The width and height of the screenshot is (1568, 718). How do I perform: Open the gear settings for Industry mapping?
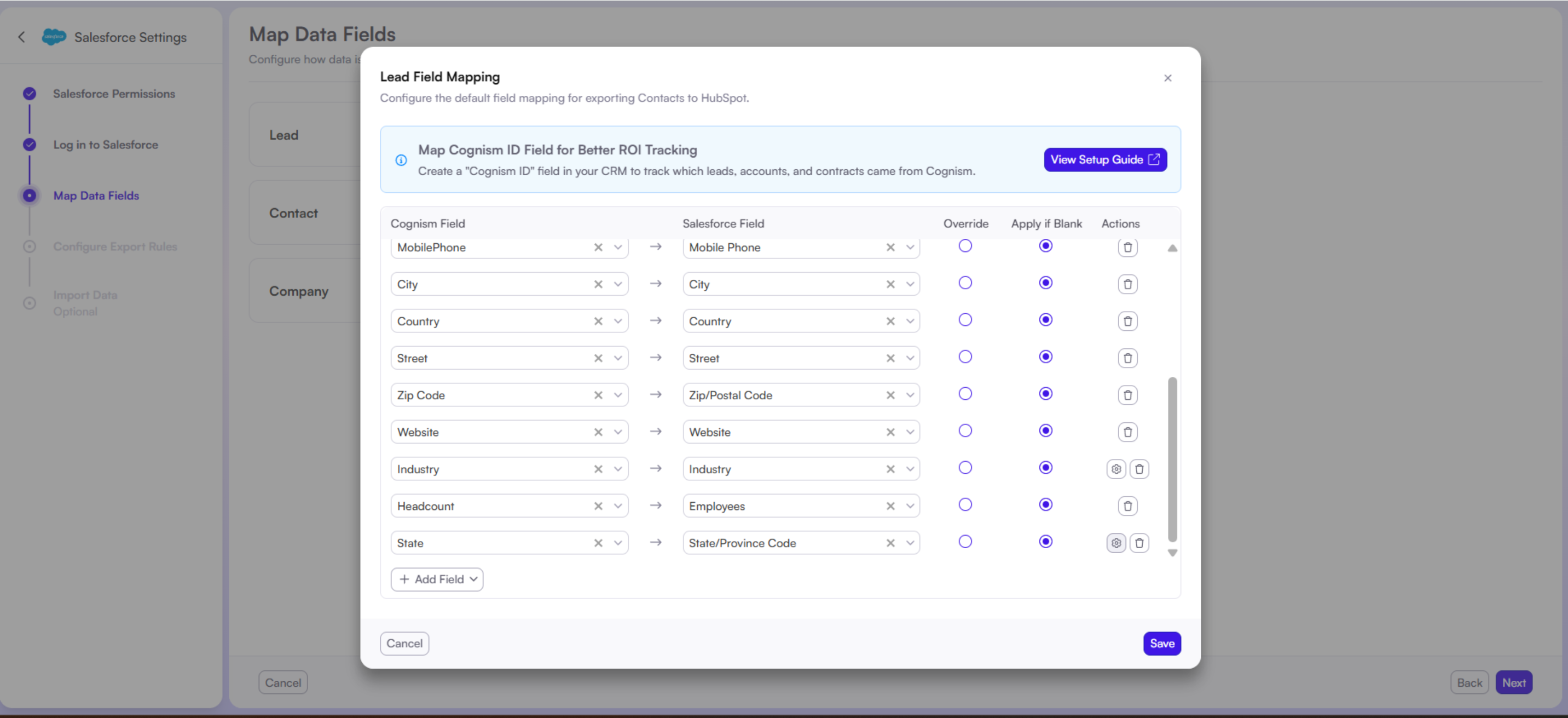click(x=1115, y=469)
